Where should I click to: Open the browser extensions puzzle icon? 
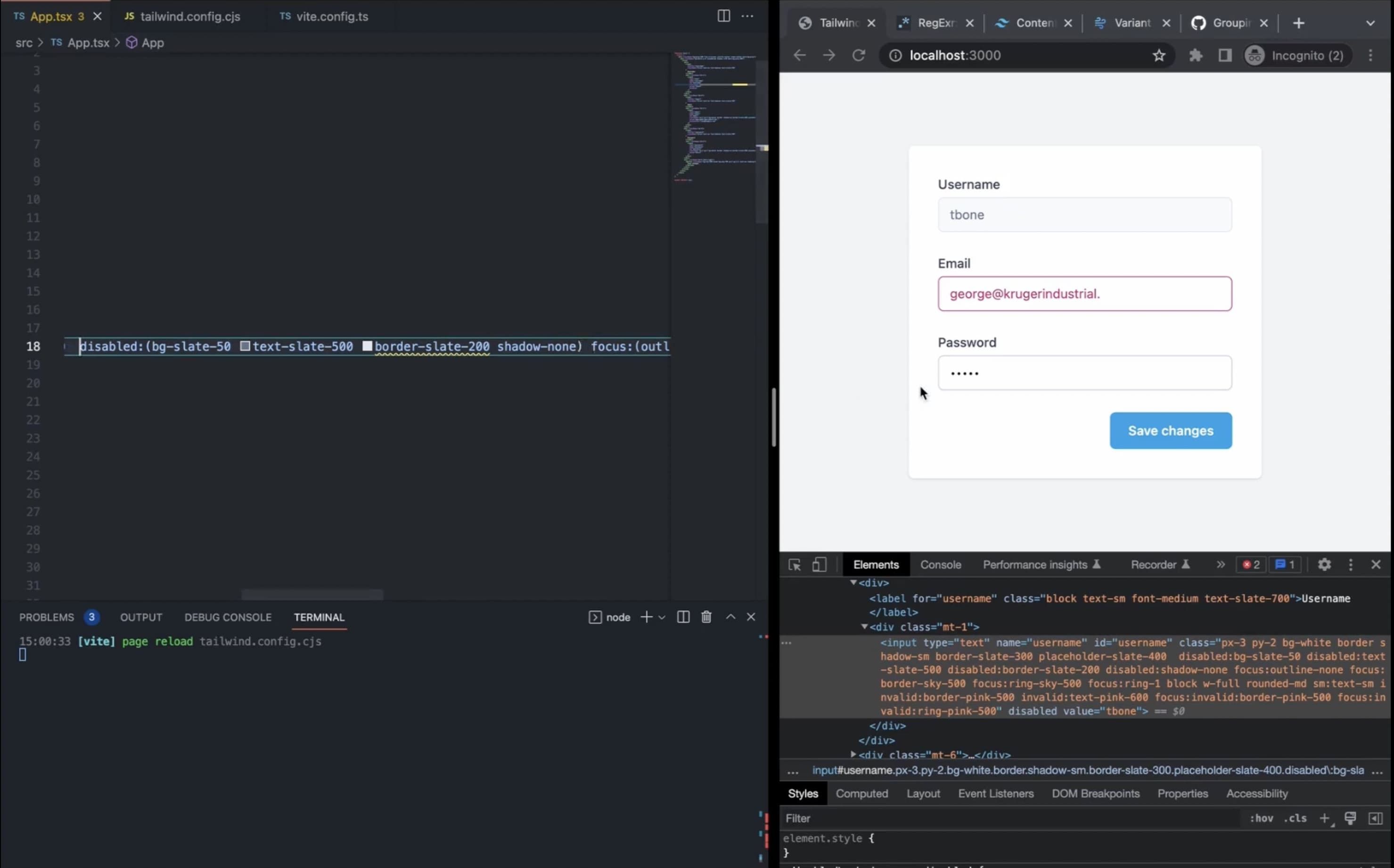pos(1195,55)
